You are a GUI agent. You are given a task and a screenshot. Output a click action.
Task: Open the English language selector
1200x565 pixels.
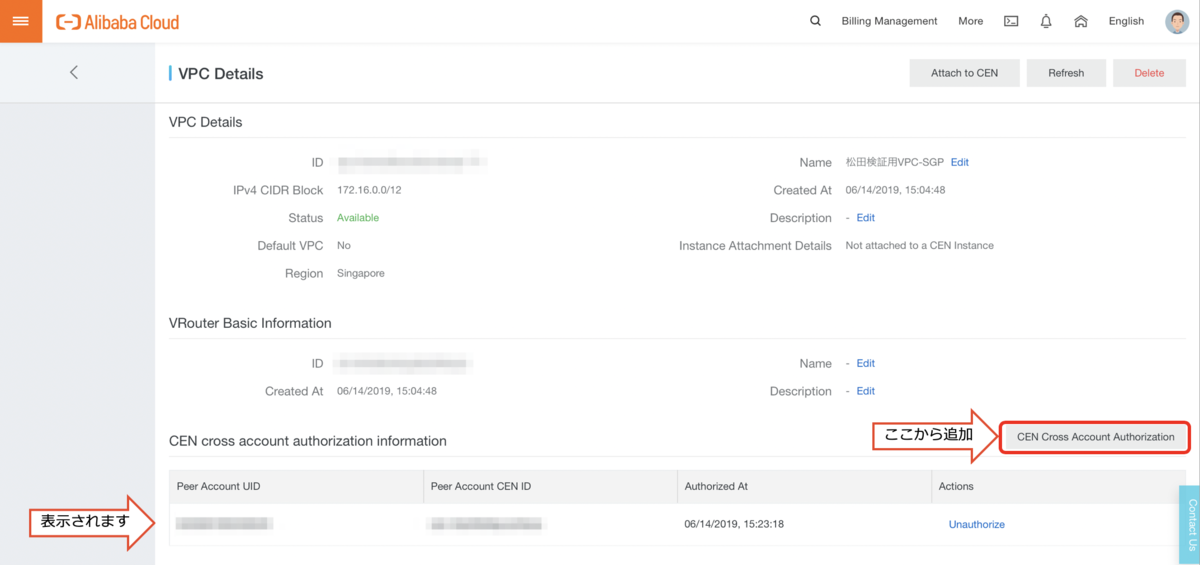[1126, 21]
